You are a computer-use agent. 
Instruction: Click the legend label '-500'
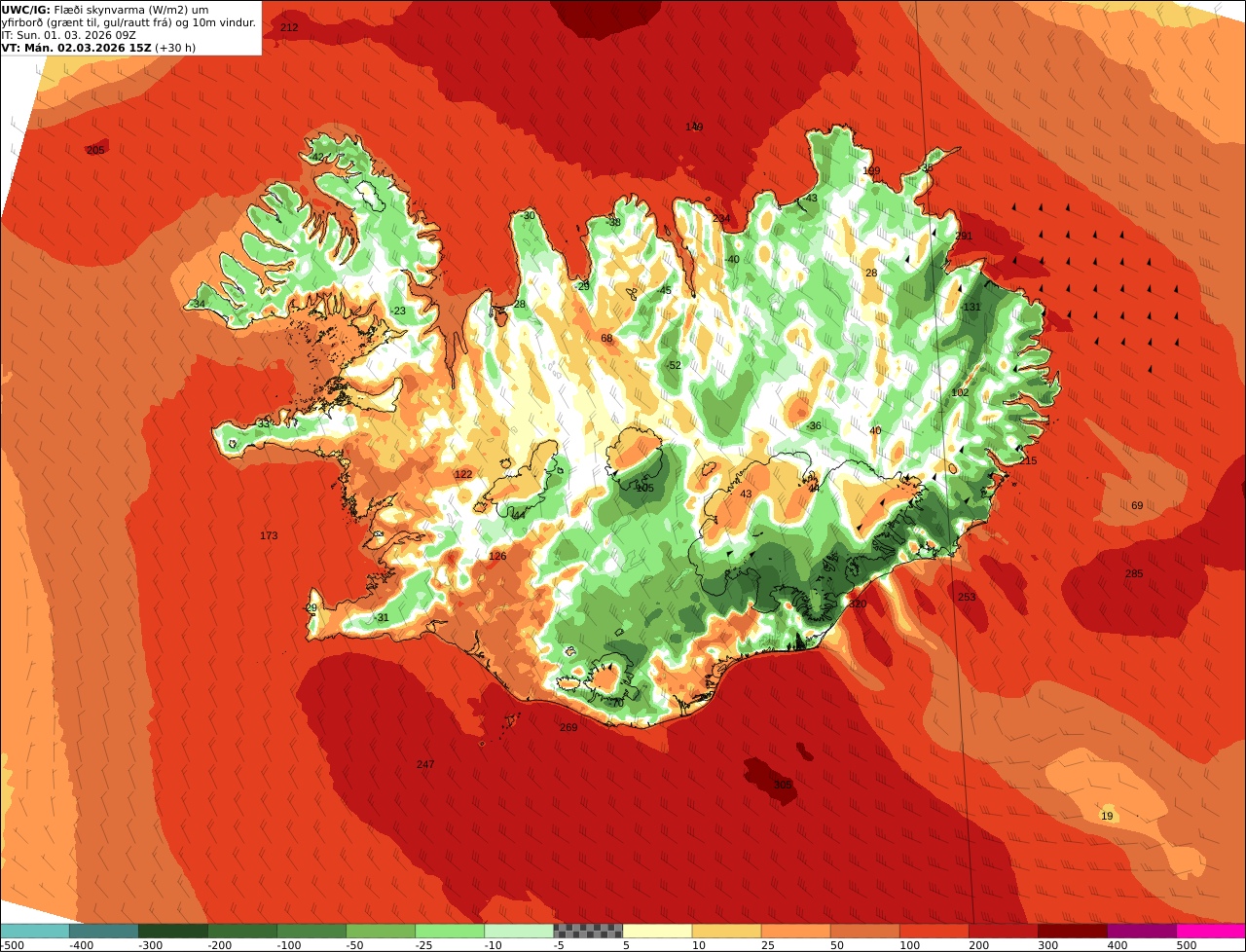[x=12, y=945]
